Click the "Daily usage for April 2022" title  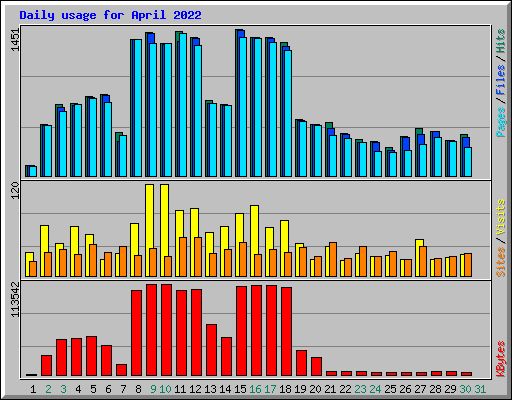tap(110, 15)
